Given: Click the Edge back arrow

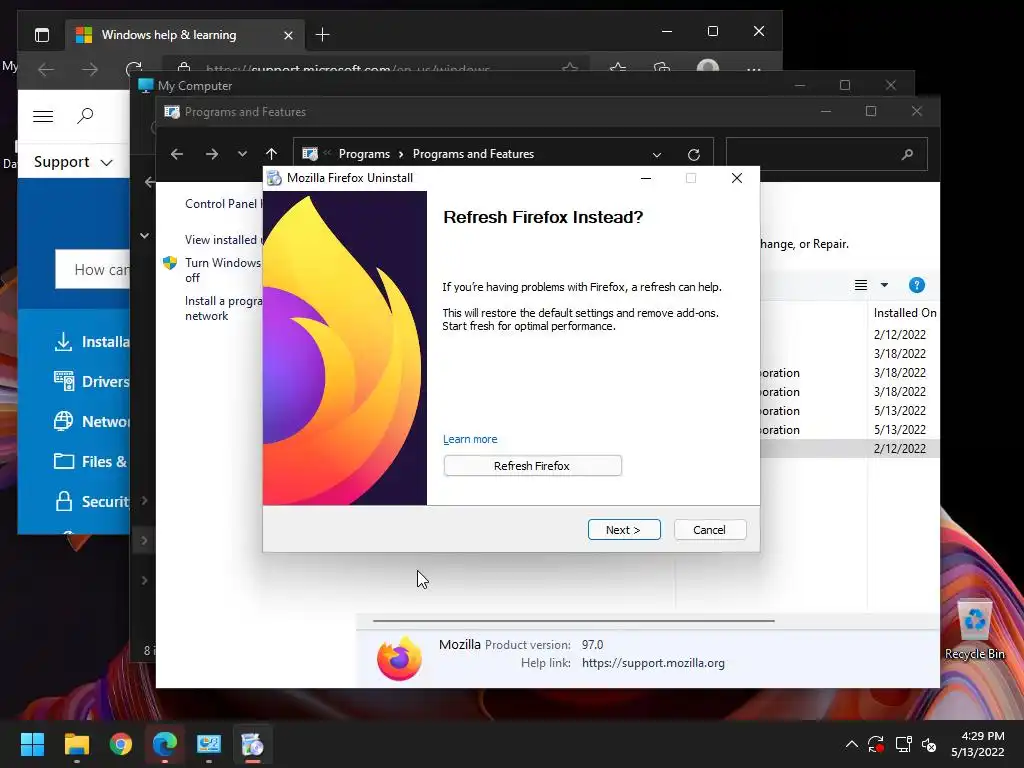Looking at the screenshot, I should point(46,69).
